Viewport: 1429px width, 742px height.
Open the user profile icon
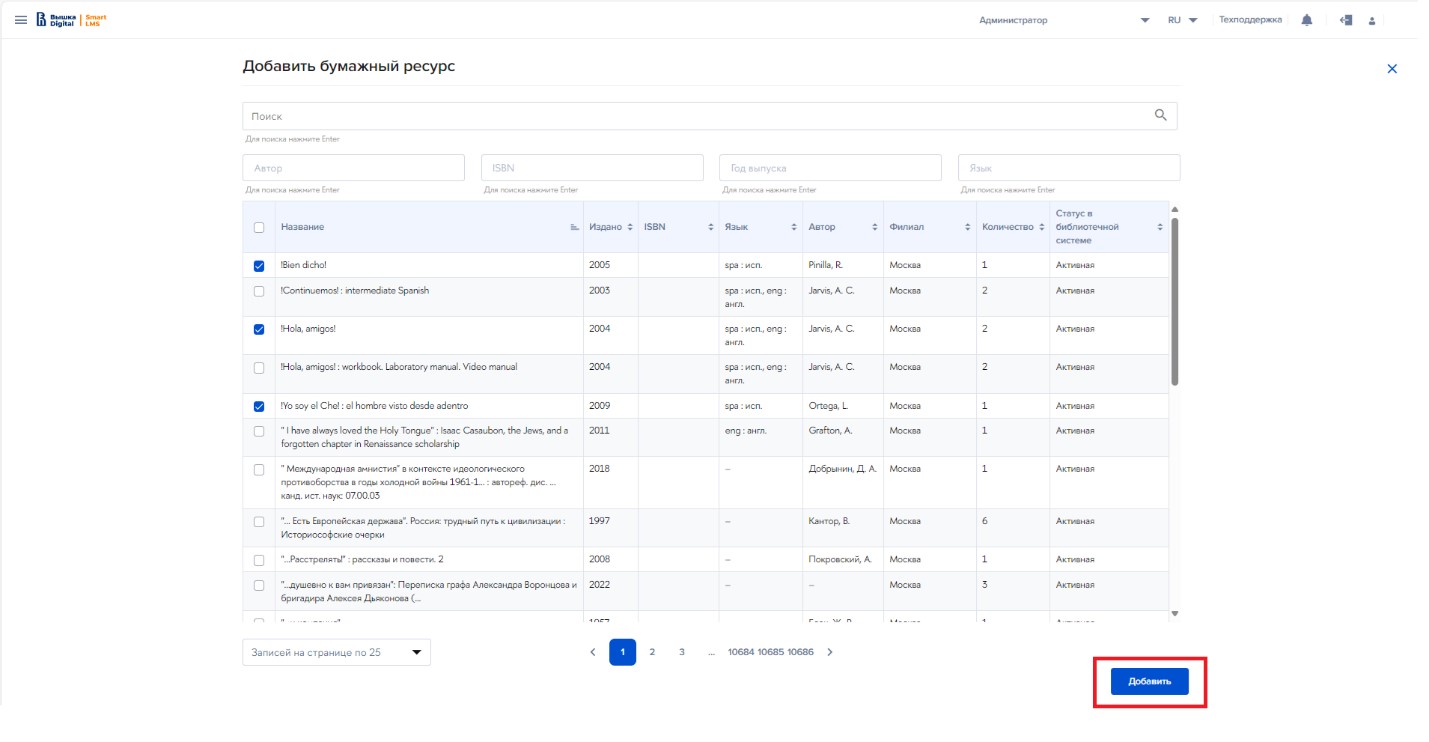tap(1372, 21)
